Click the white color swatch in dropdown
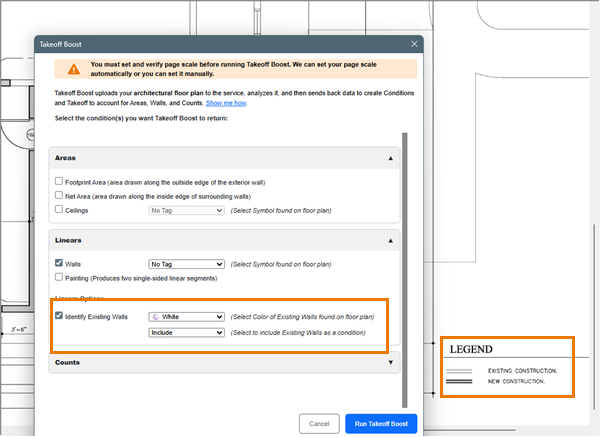The height and width of the screenshot is (437, 600). [x=156, y=317]
